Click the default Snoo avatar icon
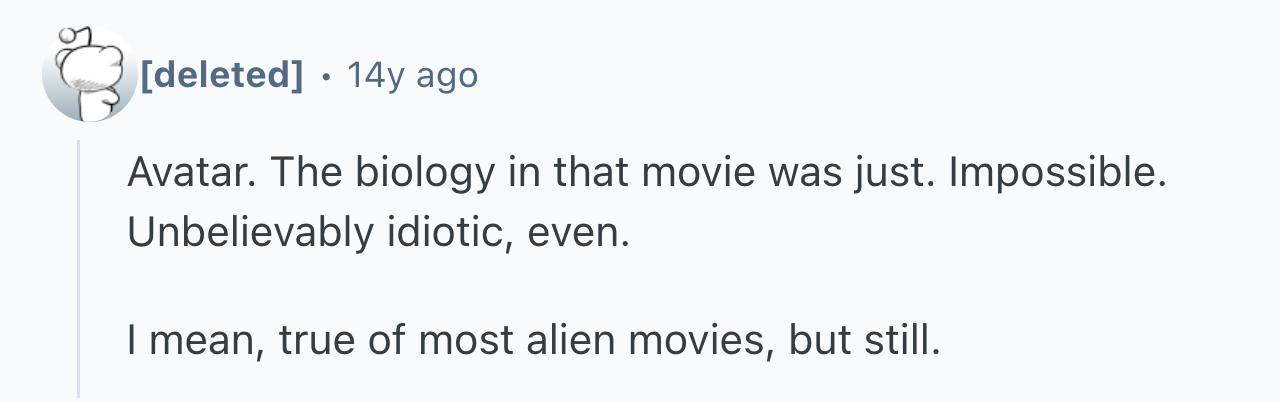 (x=89, y=75)
